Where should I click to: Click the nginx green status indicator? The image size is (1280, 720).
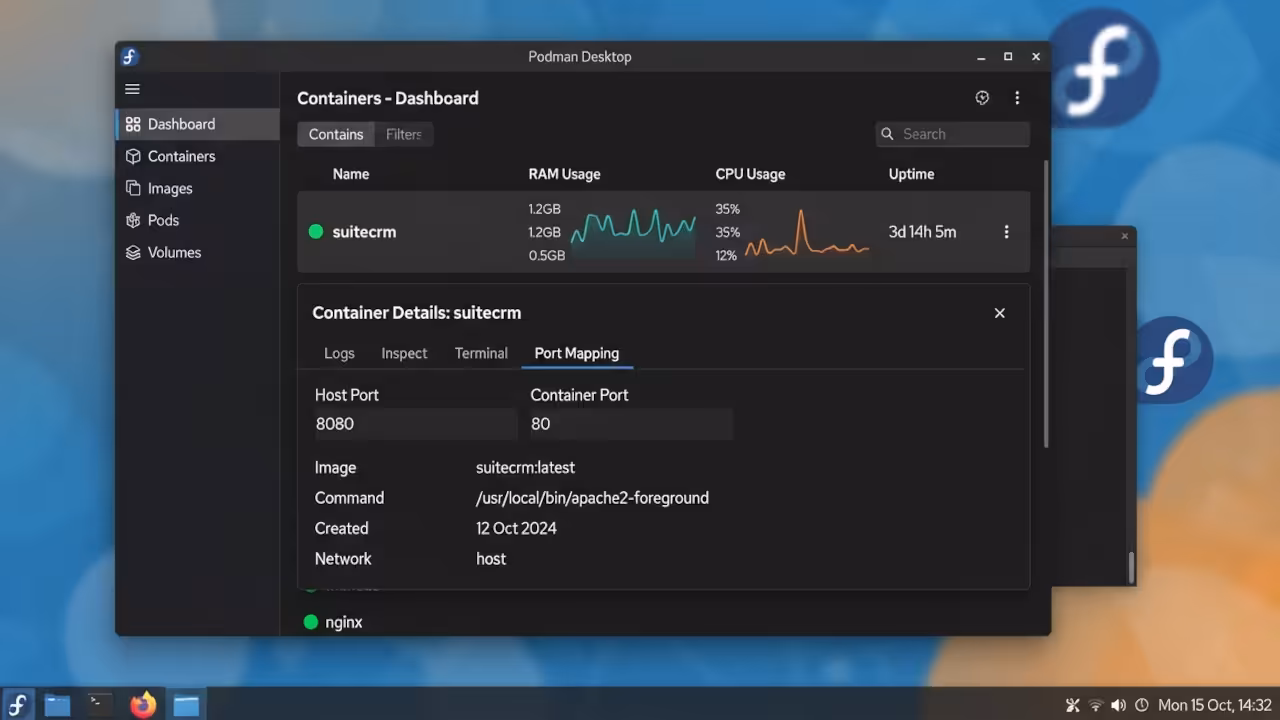(x=310, y=622)
